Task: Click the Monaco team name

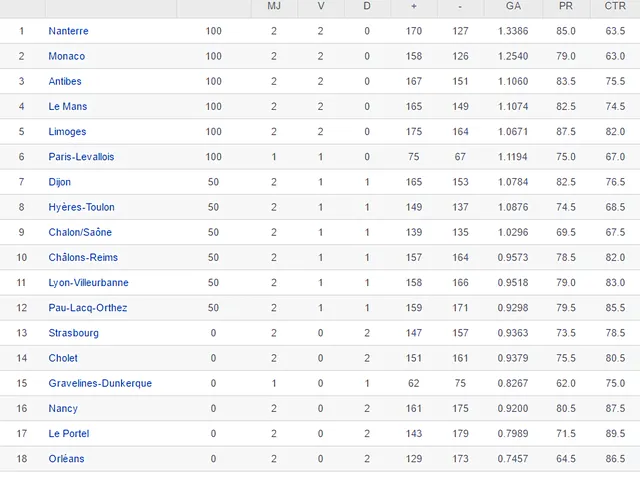Action: pos(66,56)
